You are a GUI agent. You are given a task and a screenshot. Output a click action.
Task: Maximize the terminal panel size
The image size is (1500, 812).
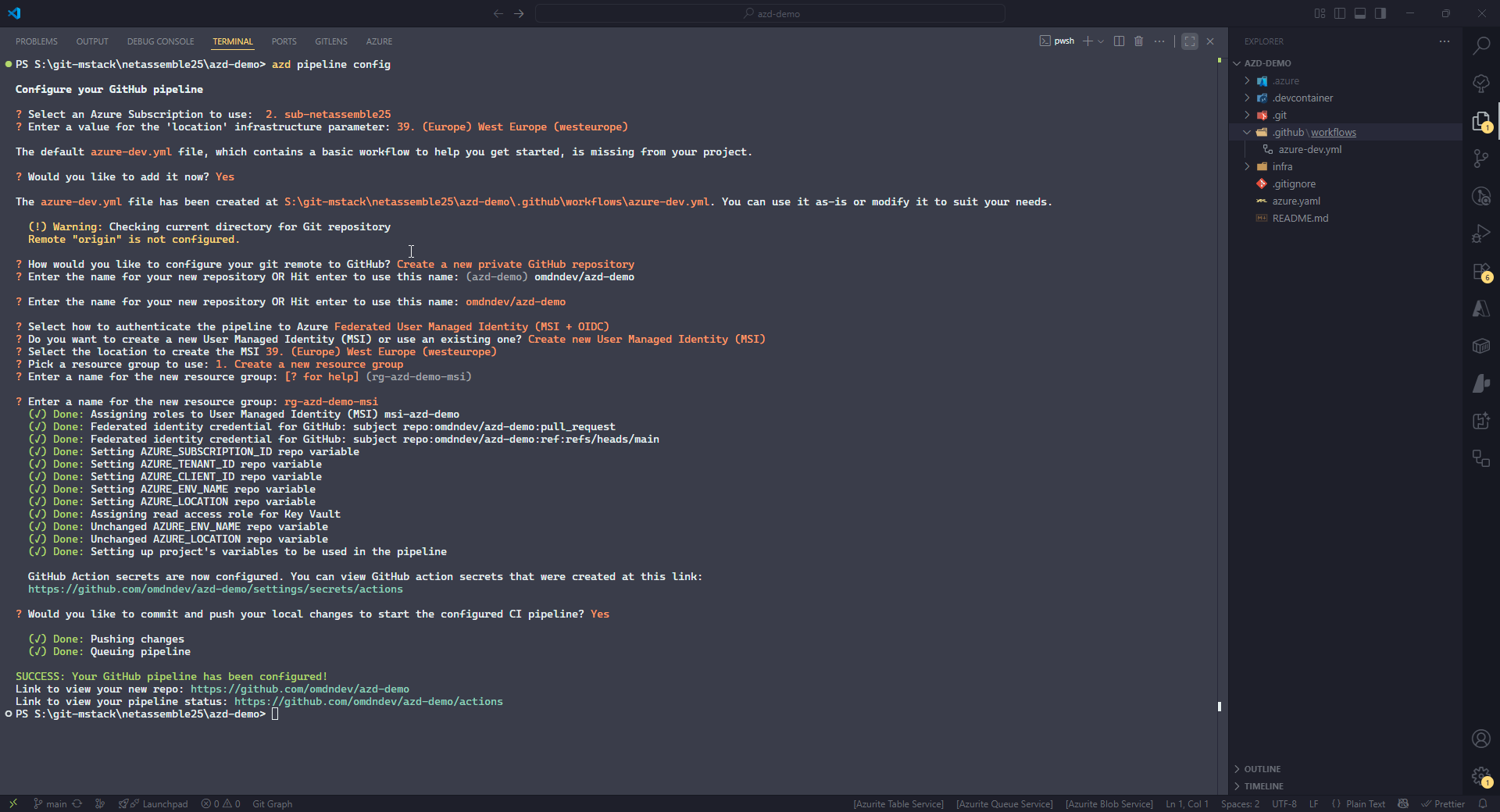[1189, 41]
